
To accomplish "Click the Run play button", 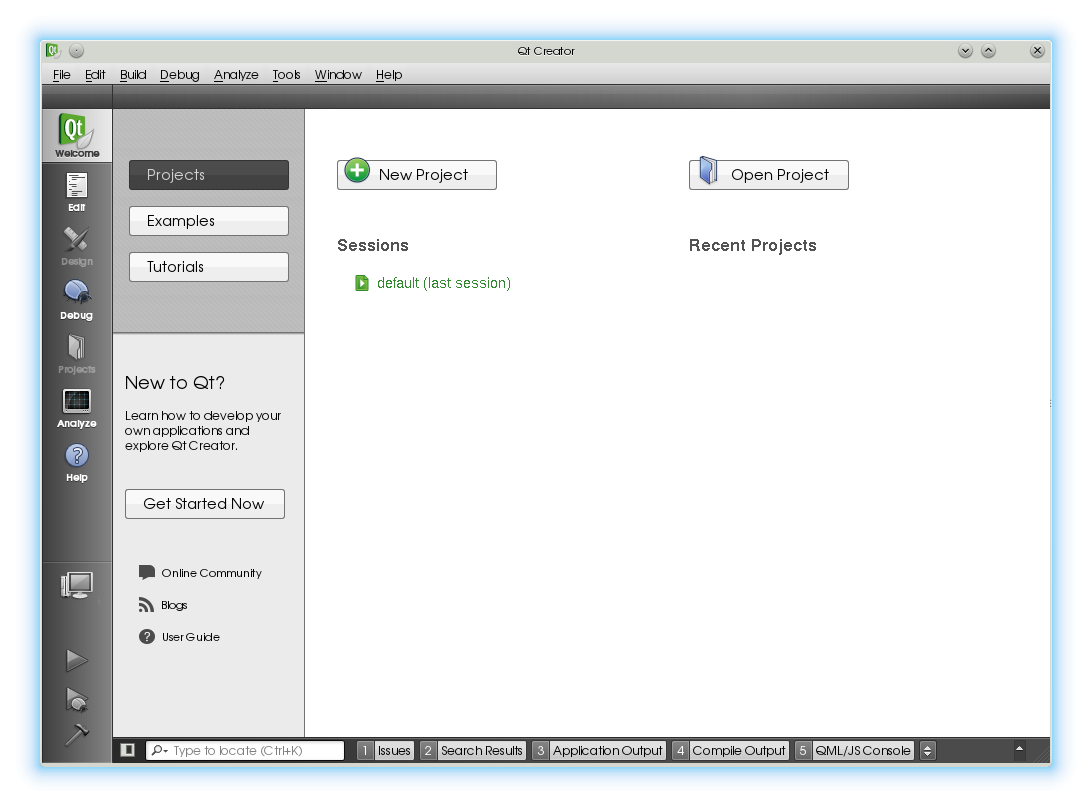I will click(77, 660).
